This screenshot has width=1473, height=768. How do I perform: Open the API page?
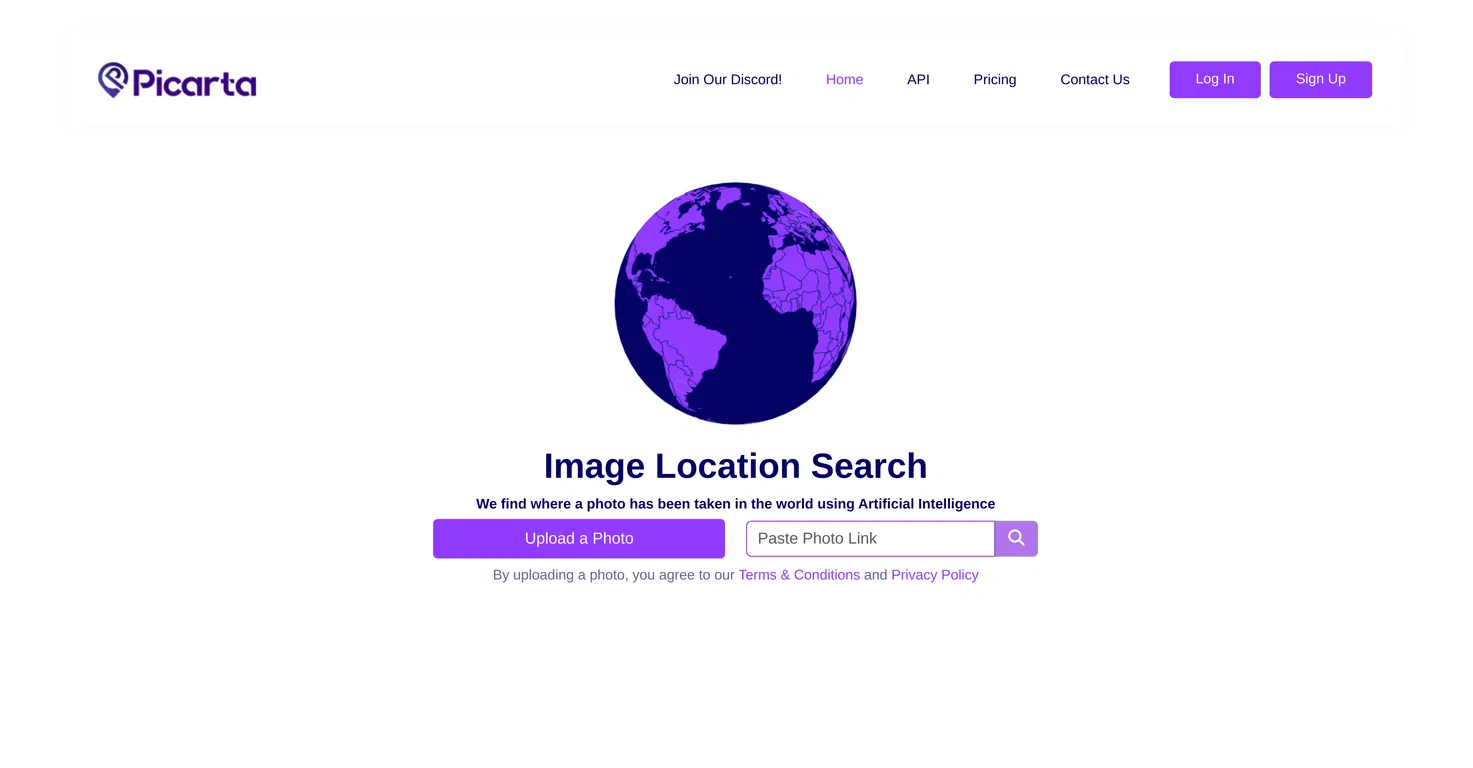coord(918,80)
